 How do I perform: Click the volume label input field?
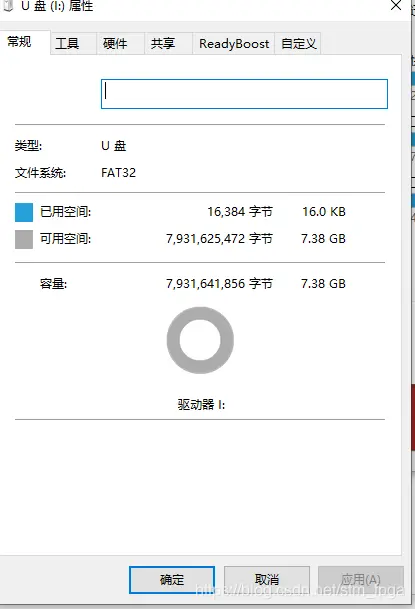pyautogui.click(x=244, y=94)
